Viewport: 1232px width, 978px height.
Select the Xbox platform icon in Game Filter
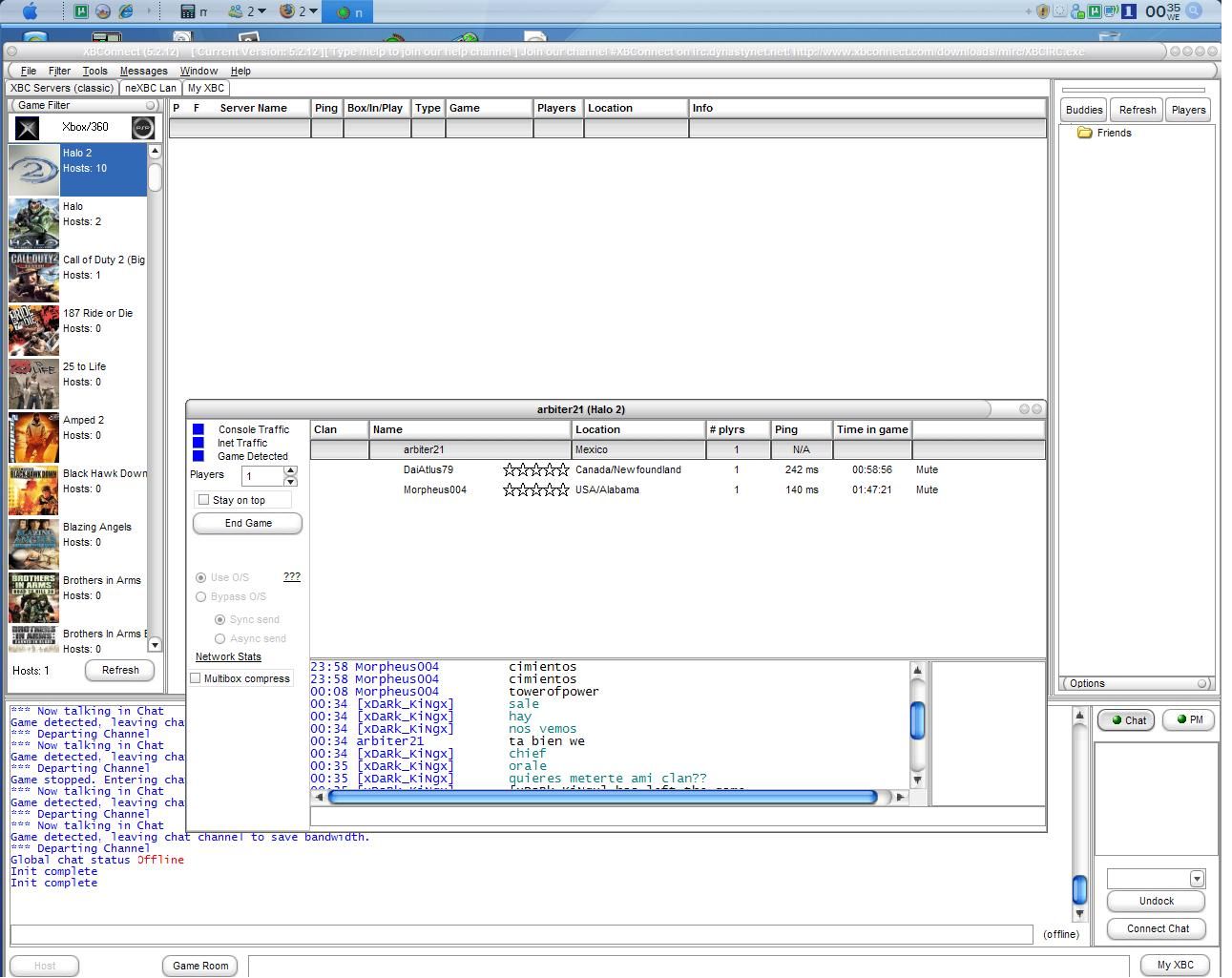28,128
